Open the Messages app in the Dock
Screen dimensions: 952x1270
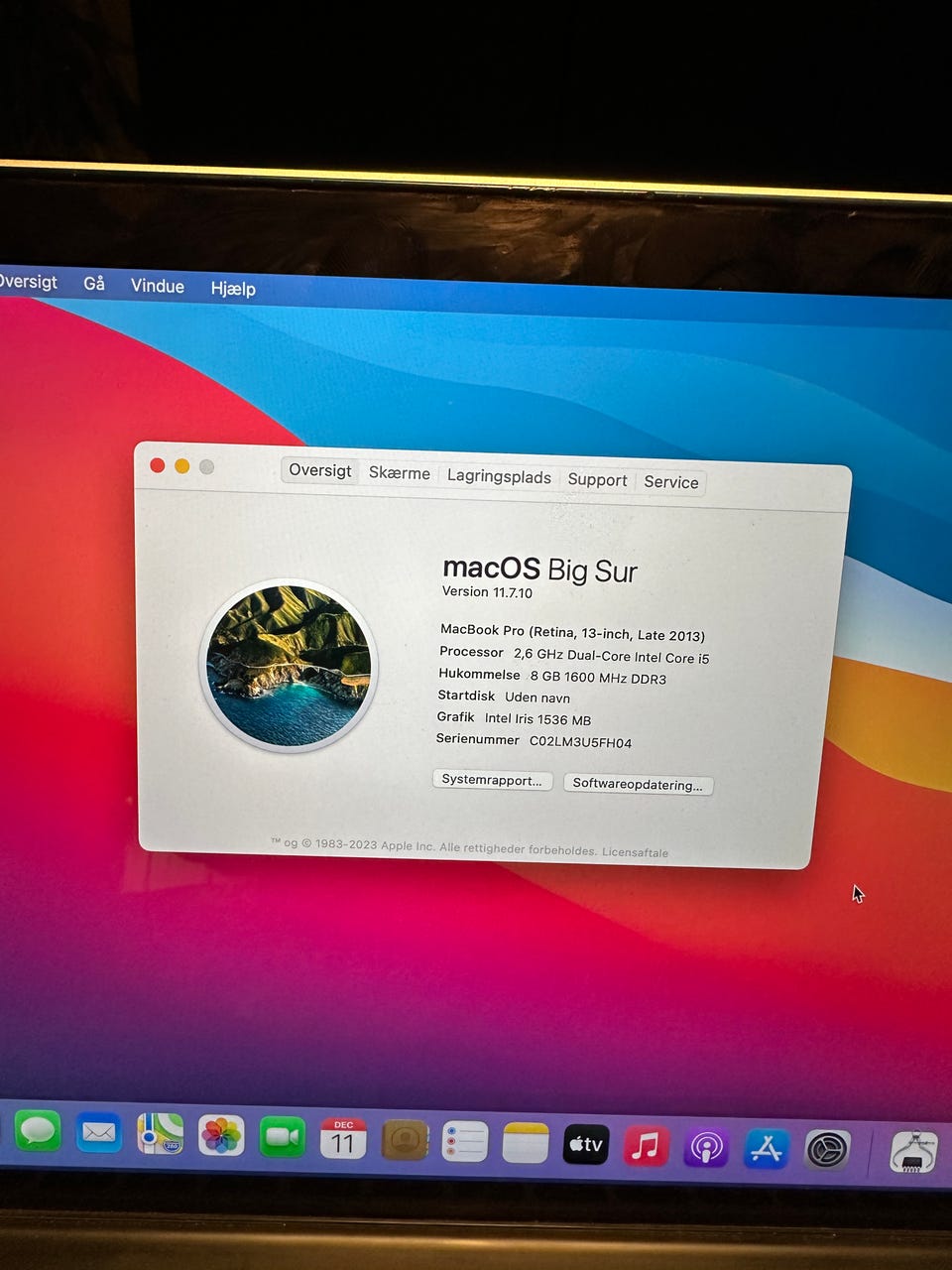39,1132
